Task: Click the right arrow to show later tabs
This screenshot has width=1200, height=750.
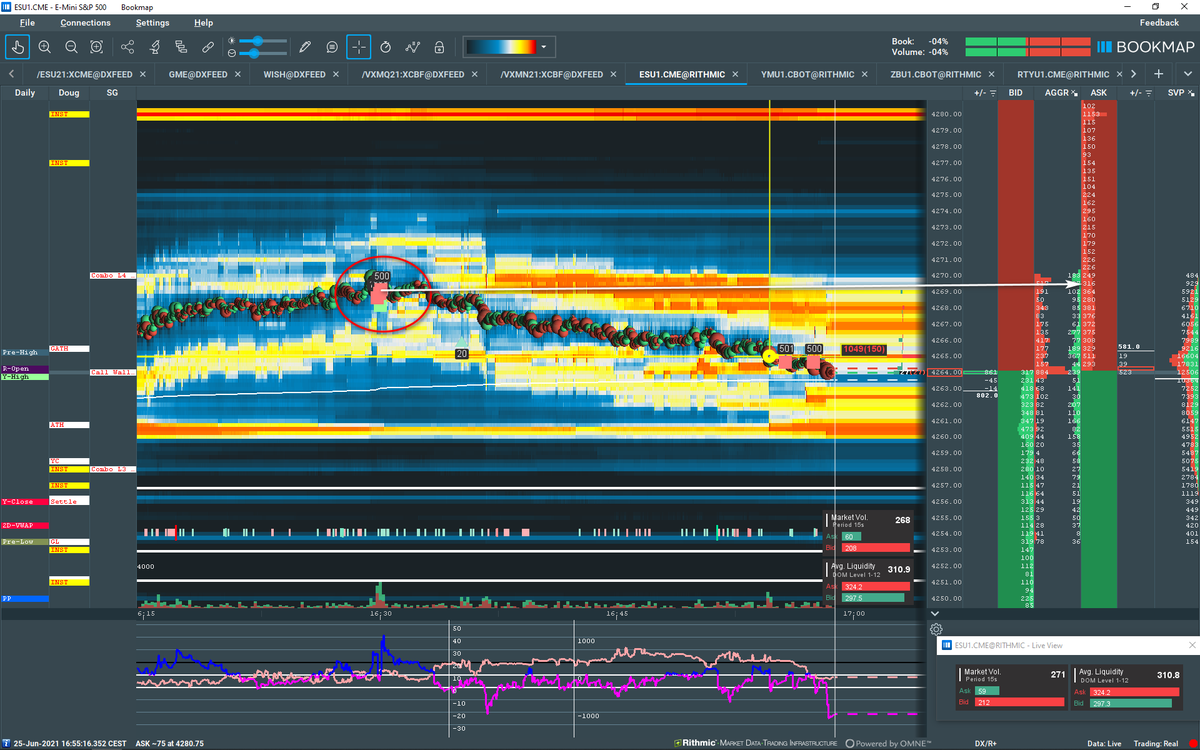Action: pos(1133,74)
